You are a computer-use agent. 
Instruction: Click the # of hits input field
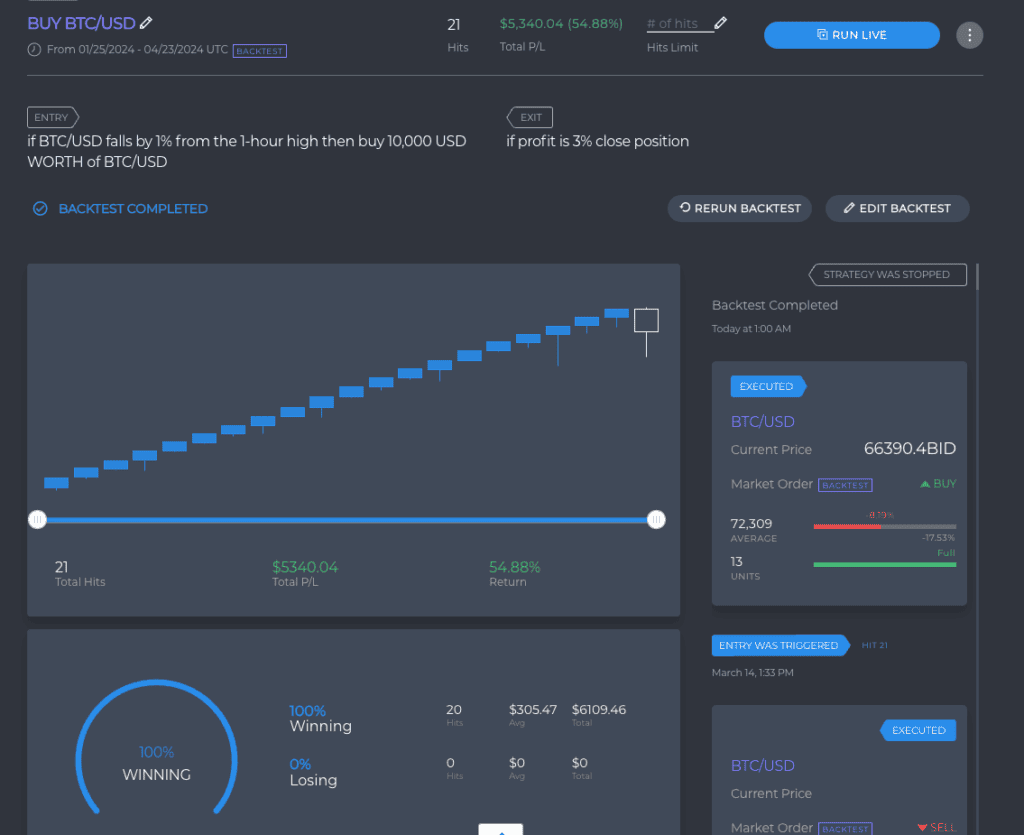click(x=679, y=24)
